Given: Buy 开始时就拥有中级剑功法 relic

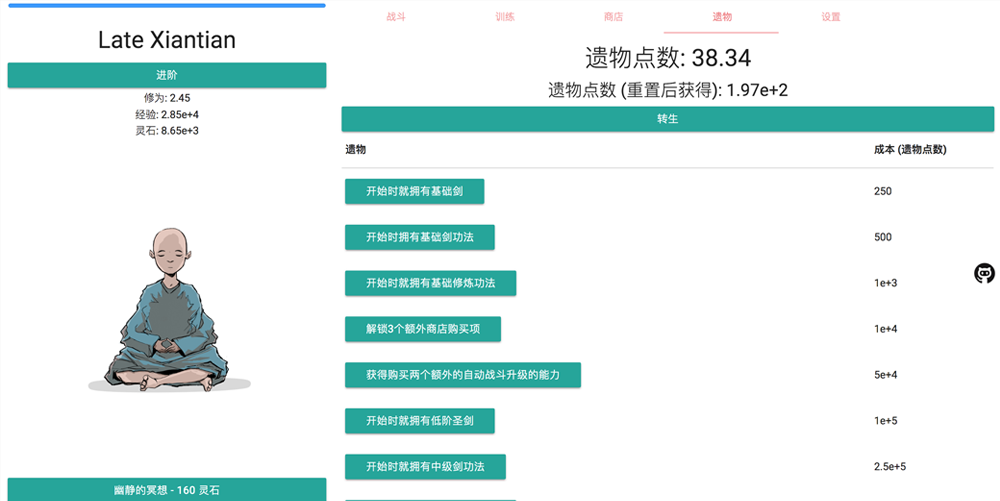Looking at the screenshot, I should pos(425,467).
